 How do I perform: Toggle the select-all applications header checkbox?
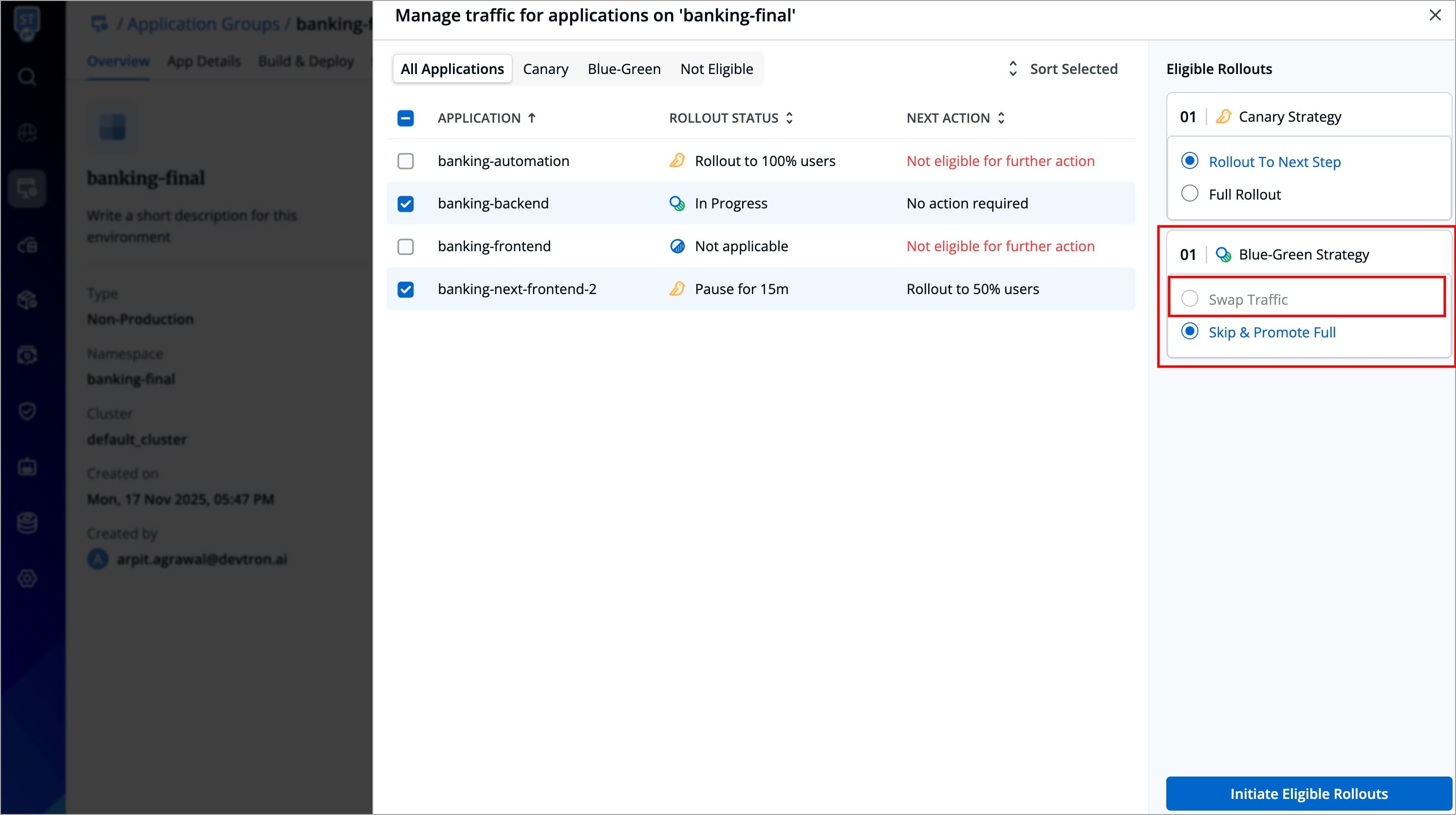(x=405, y=118)
